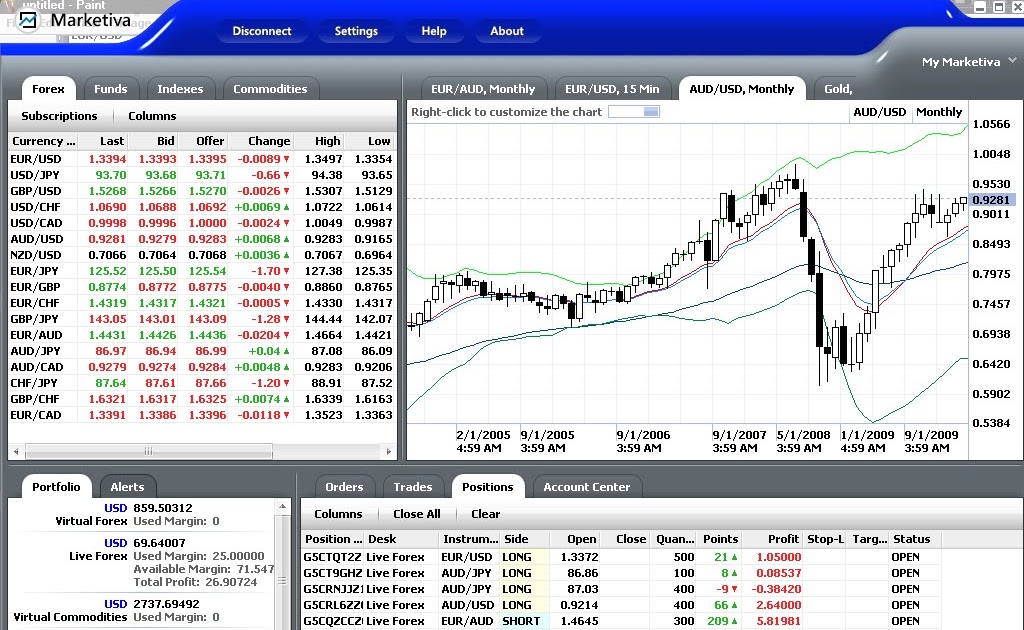
Task: Click the down arrow on -9 points
Action: tap(734, 590)
